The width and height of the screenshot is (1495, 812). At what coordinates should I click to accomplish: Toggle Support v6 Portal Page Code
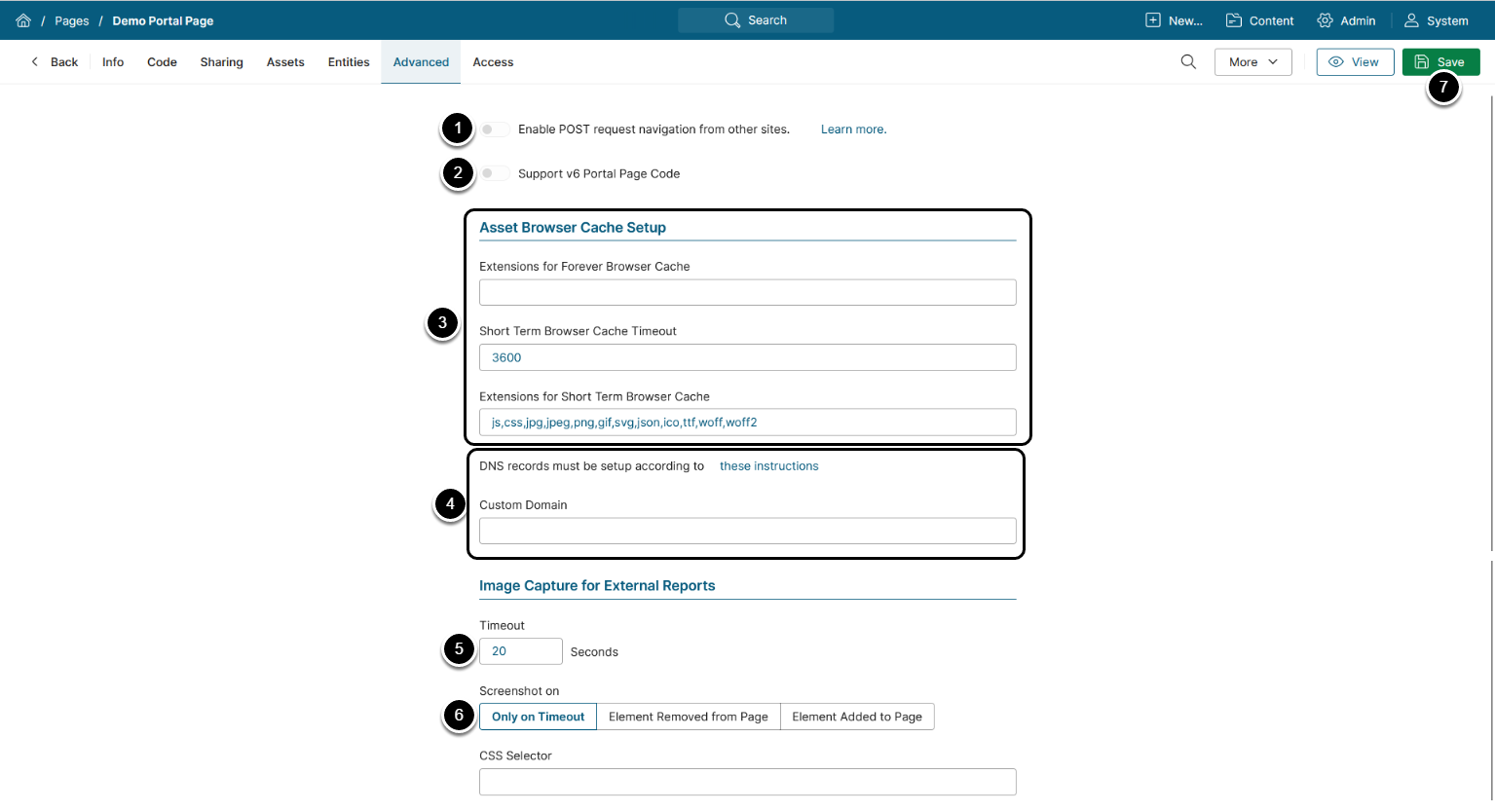494,173
